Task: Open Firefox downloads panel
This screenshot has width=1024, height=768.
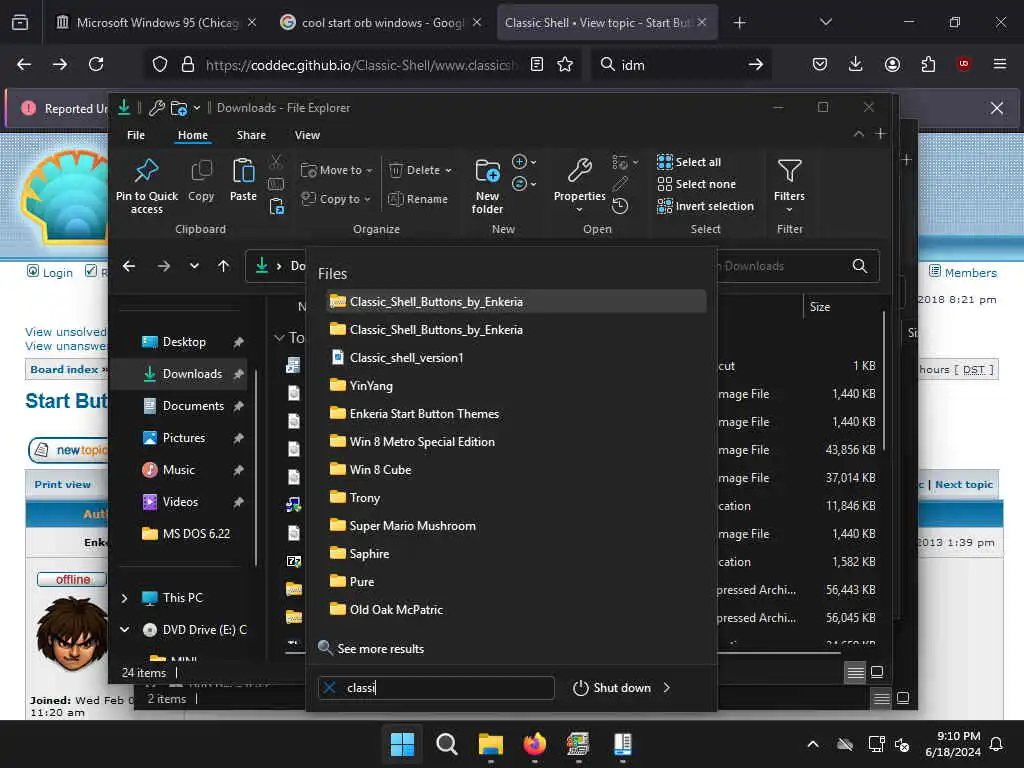Action: [856, 64]
